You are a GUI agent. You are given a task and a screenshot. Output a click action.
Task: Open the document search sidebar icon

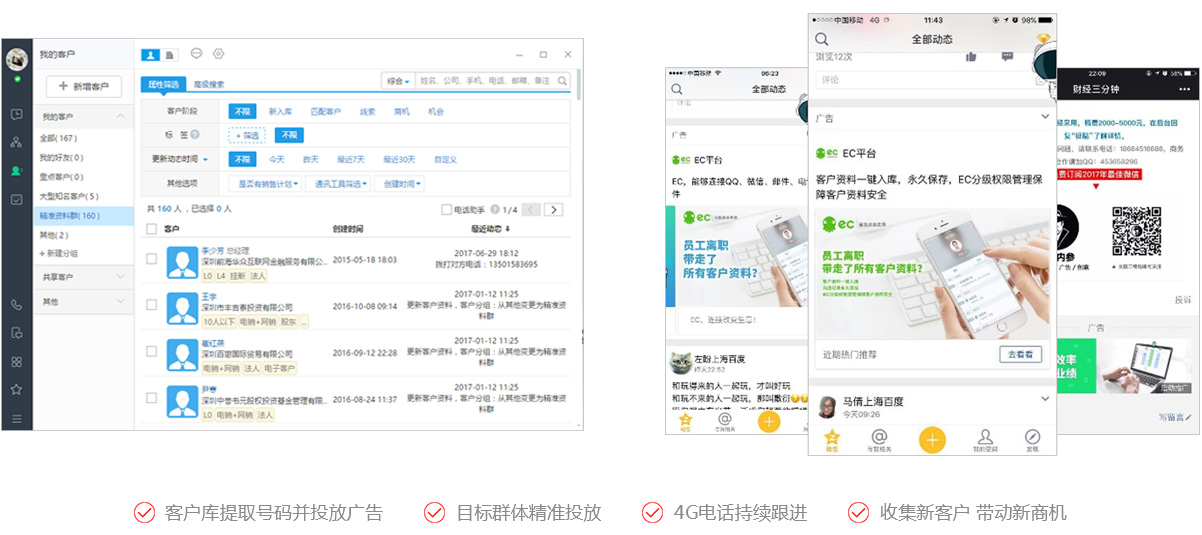click(x=17, y=333)
